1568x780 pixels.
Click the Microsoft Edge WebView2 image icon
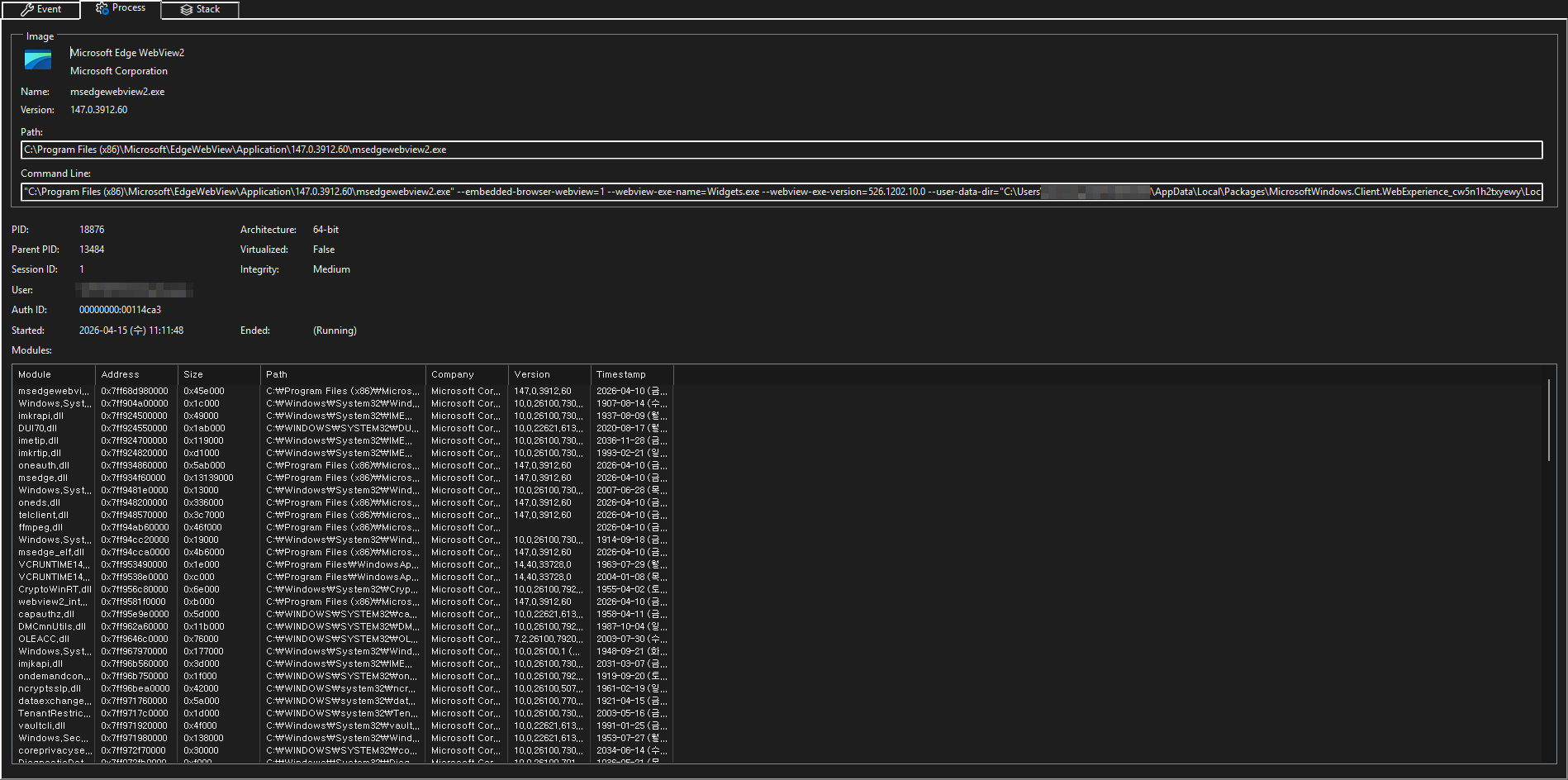(38, 60)
